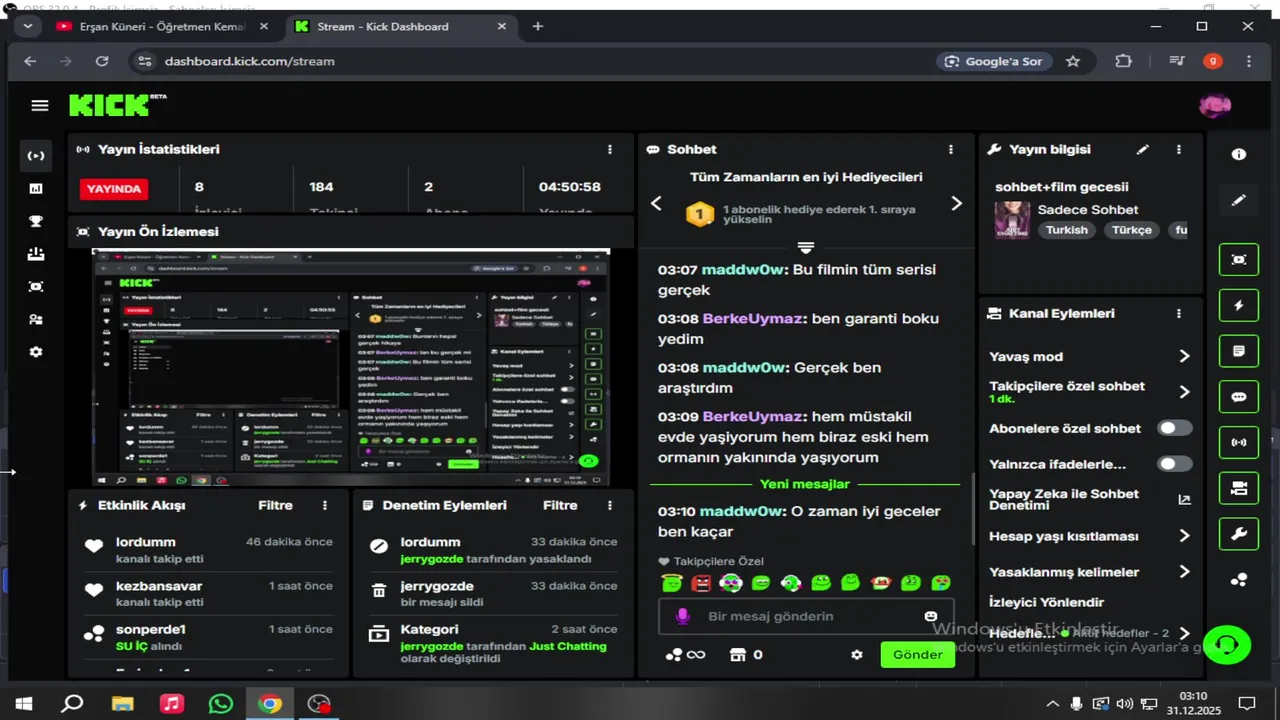This screenshot has width=1280, height=720.
Task: Click the purple microphone icon in chat input
Action: point(683,616)
